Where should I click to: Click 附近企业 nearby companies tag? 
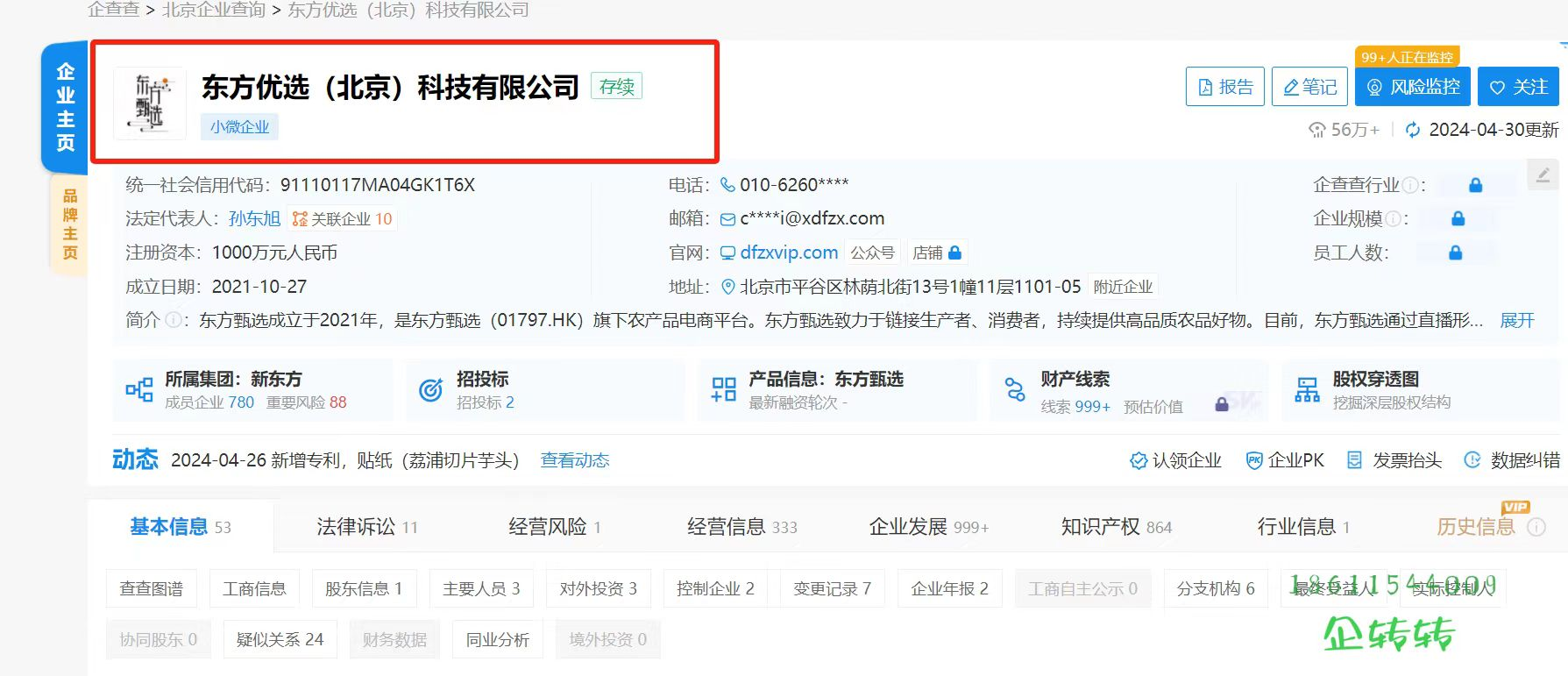tap(1123, 287)
